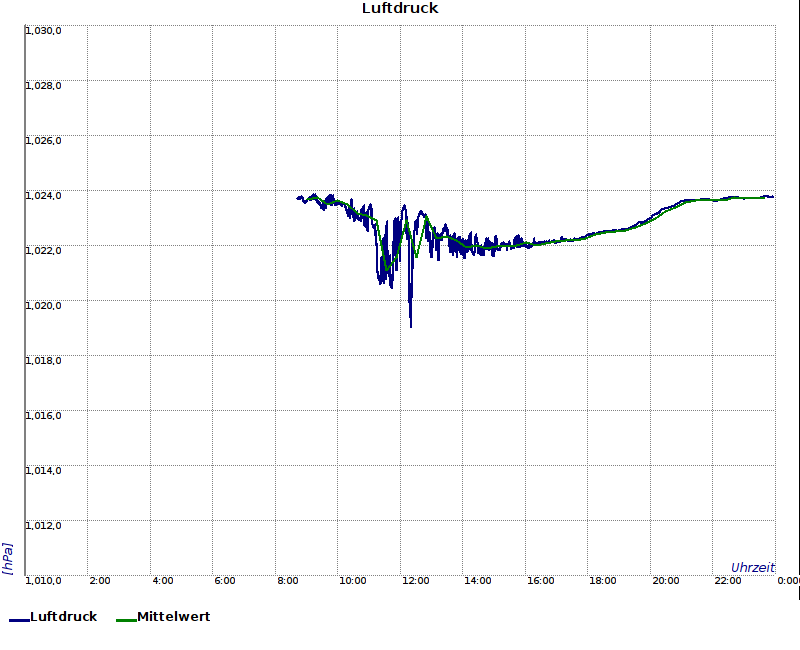Click the Uhrzeit axis label

(x=753, y=568)
